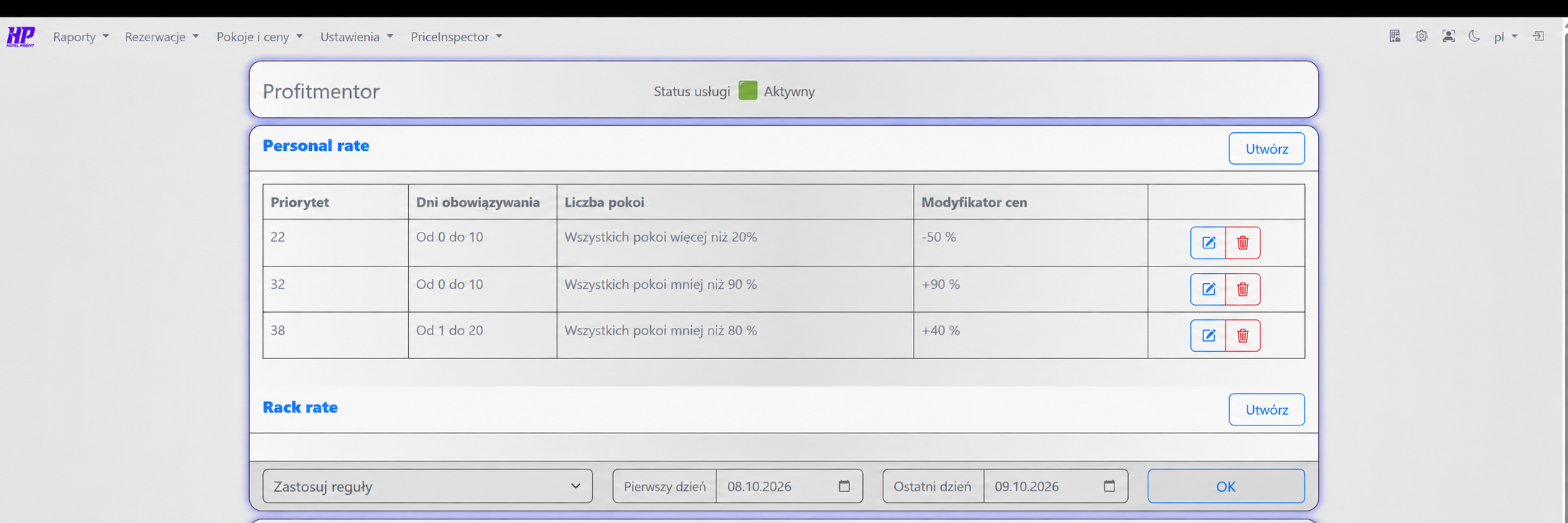Edit the priority 22 rule

(1208, 243)
